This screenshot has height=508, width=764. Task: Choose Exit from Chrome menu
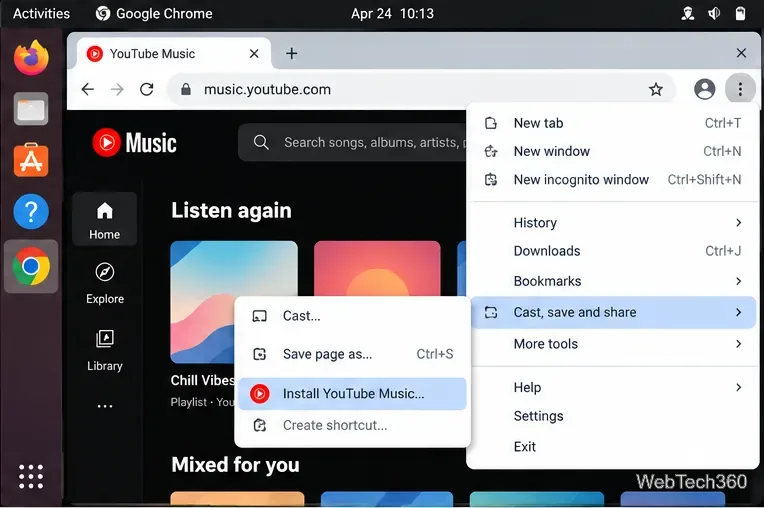tap(612, 447)
